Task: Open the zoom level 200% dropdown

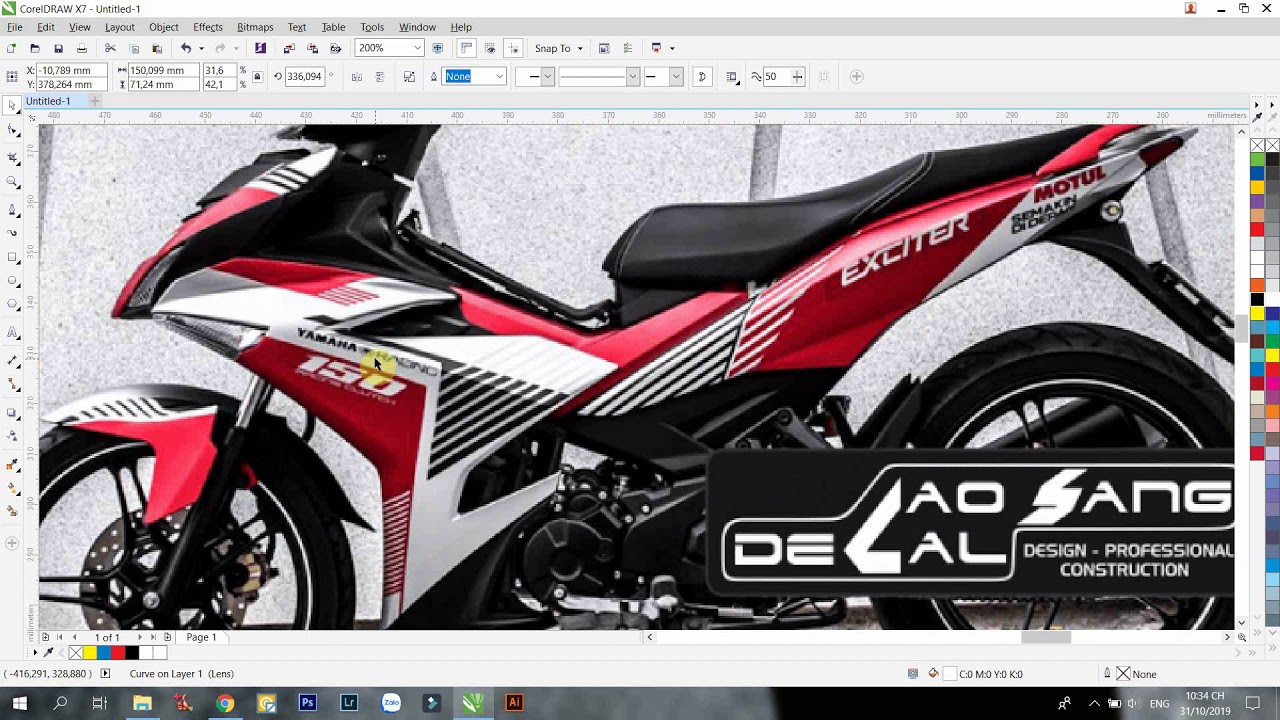Action: pos(417,48)
